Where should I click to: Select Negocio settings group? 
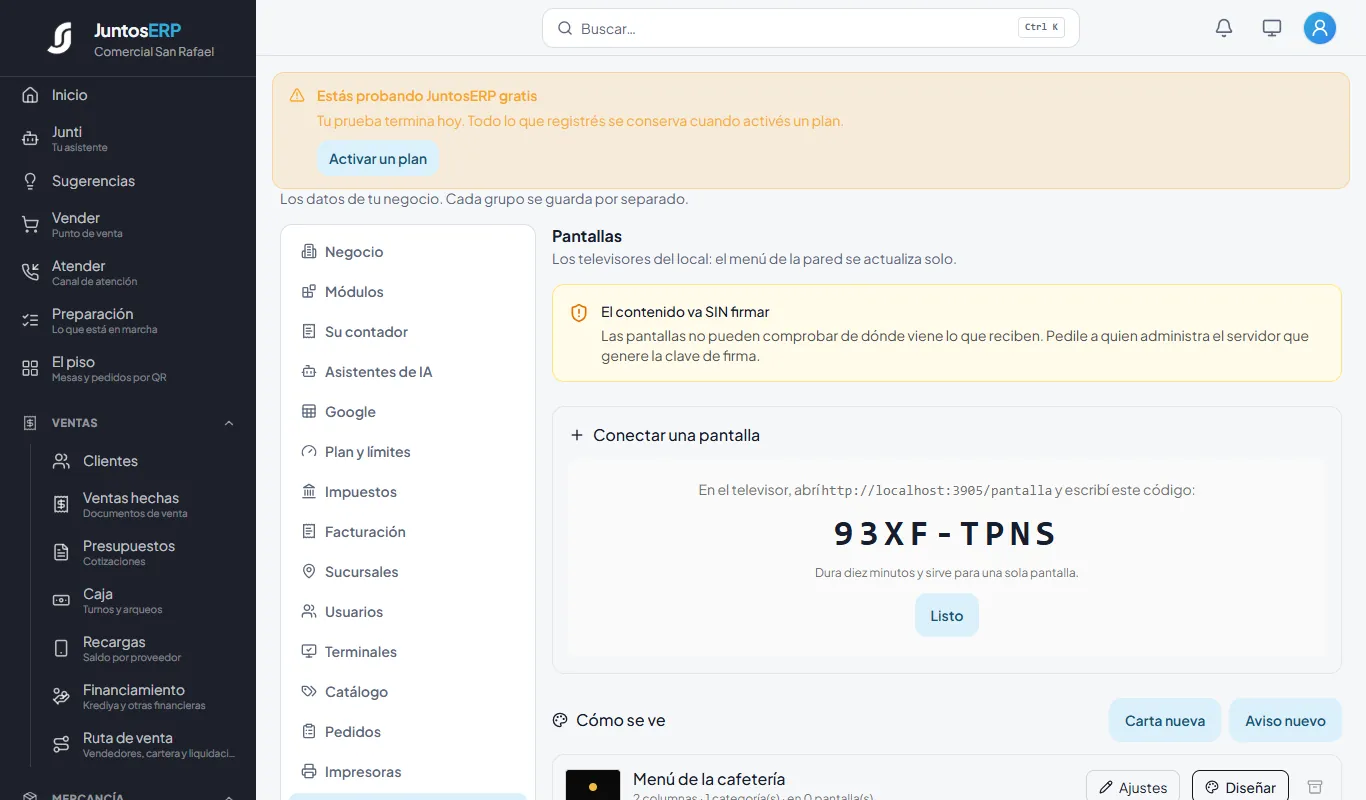click(x=408, y=252)
